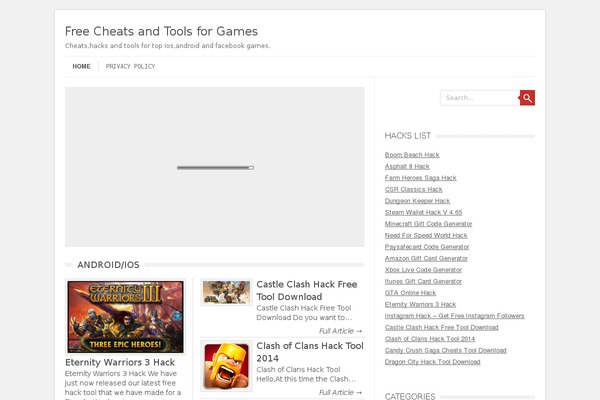
Task: Open the Boom Beach Hack link
Action: tap(412, 155)
